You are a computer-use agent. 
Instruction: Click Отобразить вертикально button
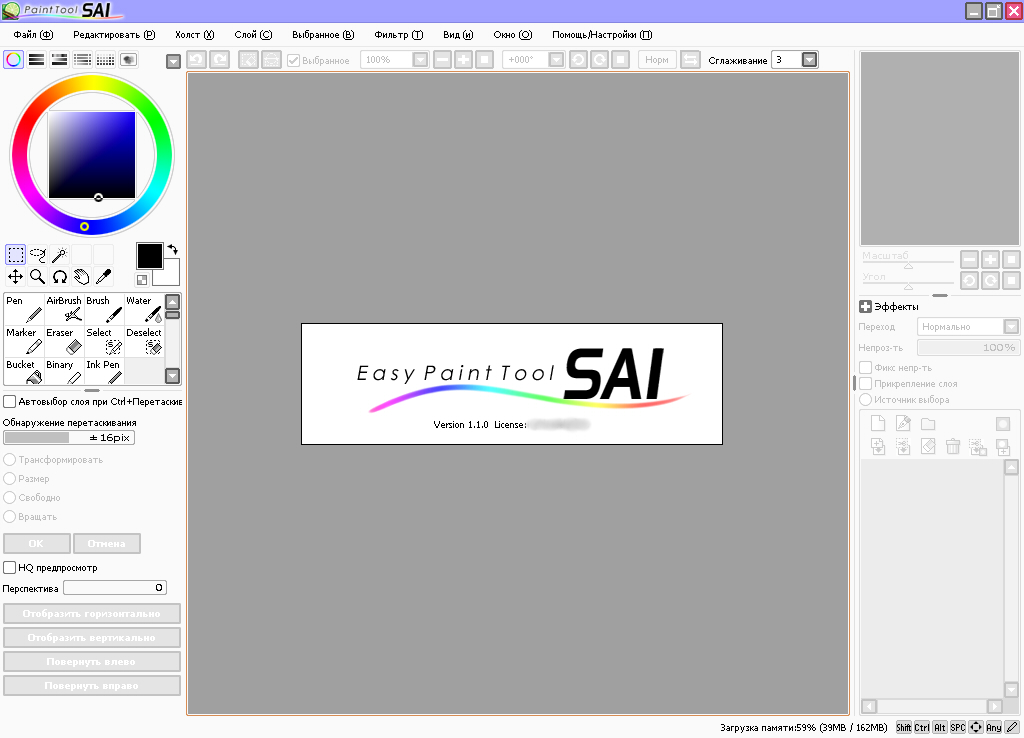(x=91, y=637)
